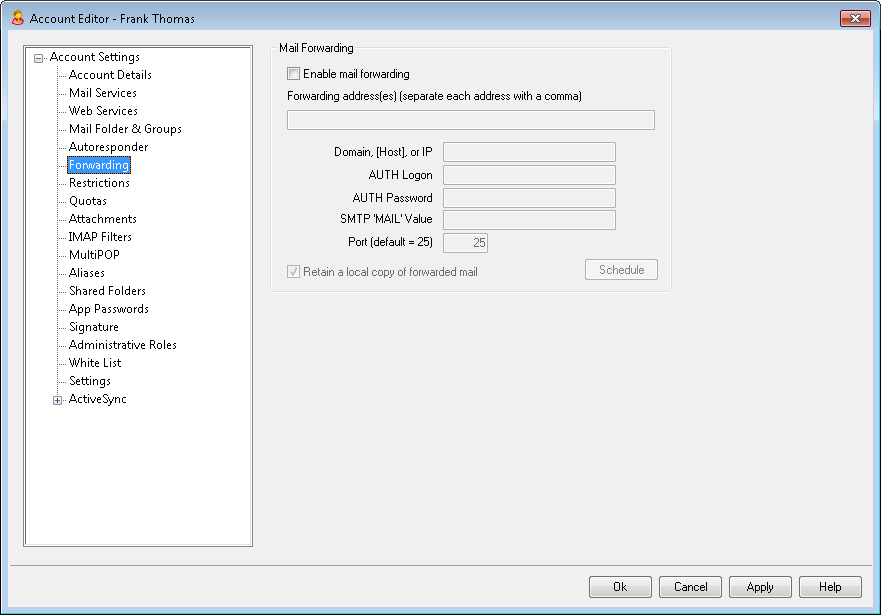Open Help for this dialog

point(830,587)
